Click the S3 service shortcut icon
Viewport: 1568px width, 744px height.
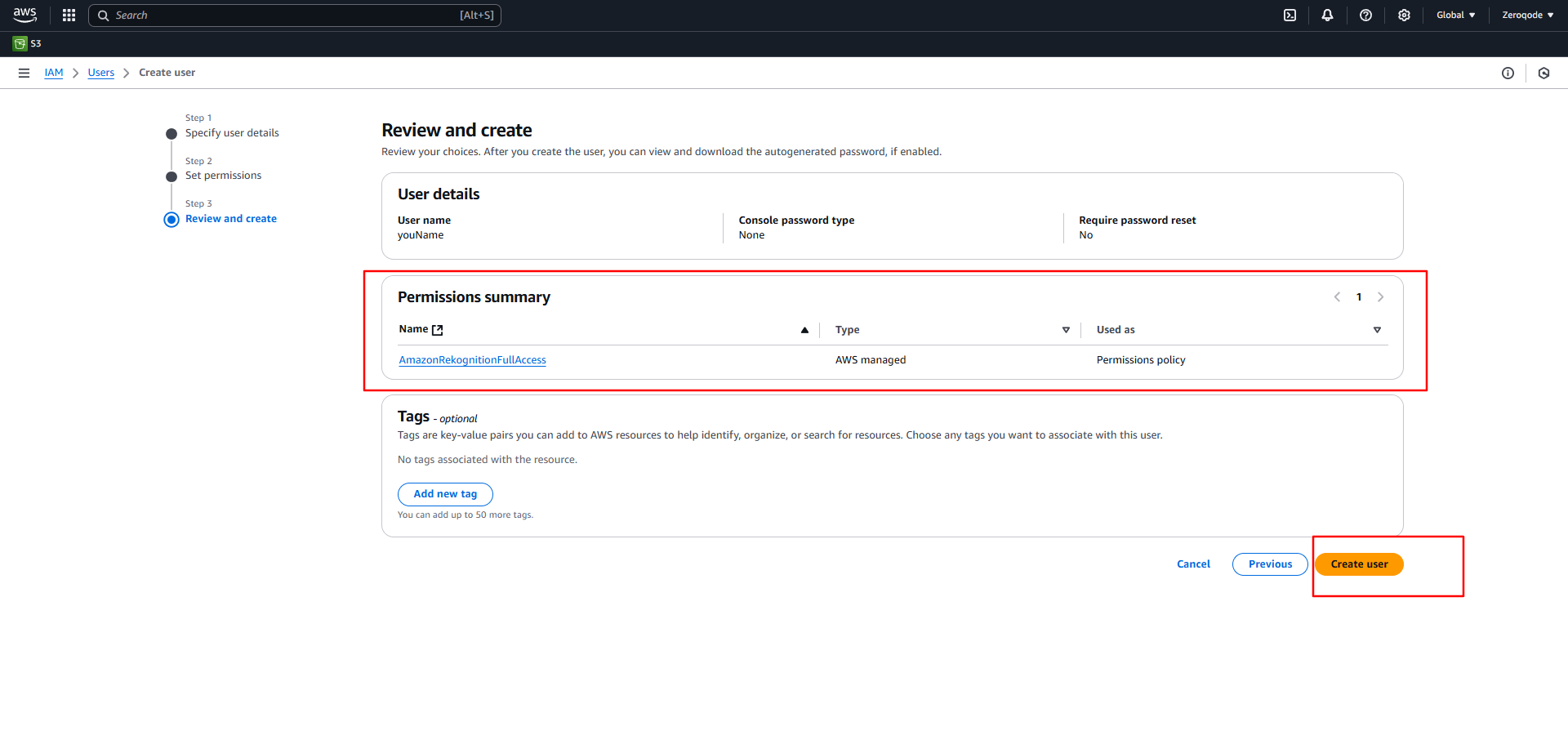point(20,43)
